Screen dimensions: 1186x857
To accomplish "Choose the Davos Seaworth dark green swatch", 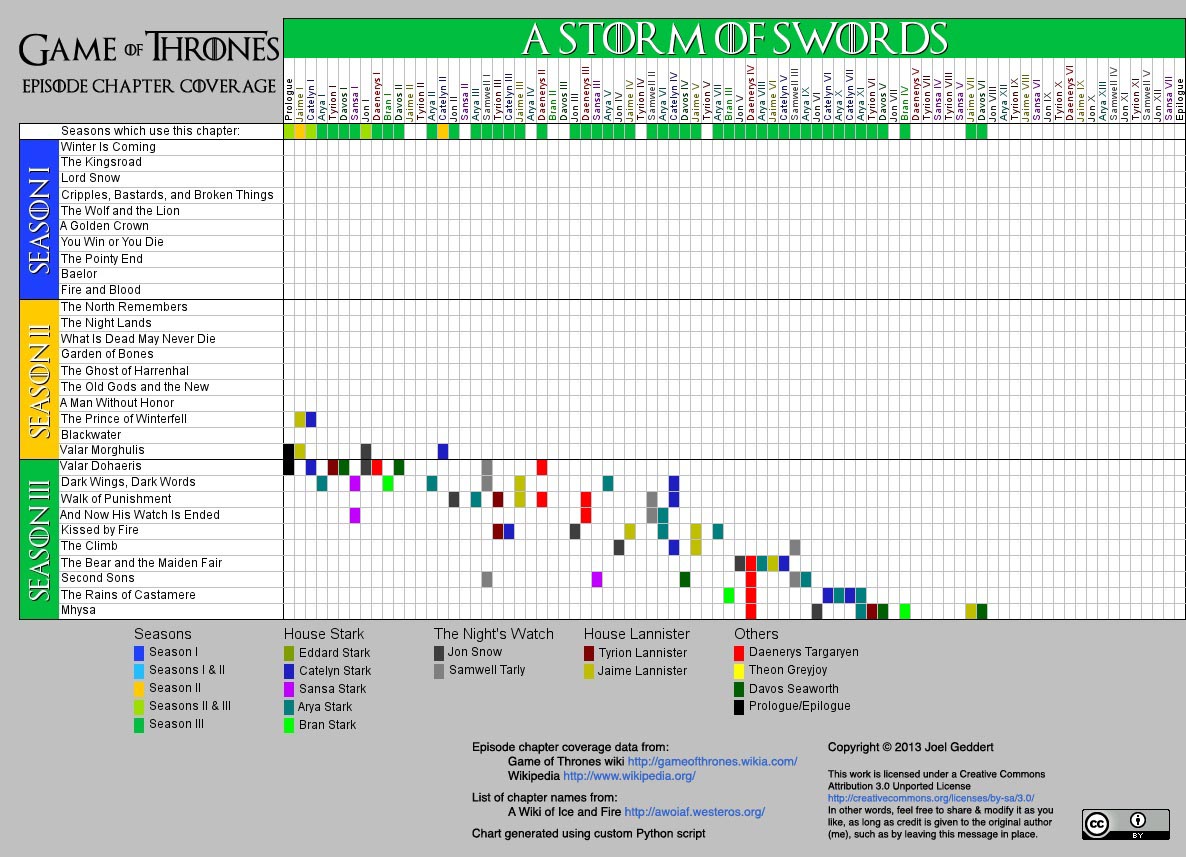I will click(x=739, y=689).
